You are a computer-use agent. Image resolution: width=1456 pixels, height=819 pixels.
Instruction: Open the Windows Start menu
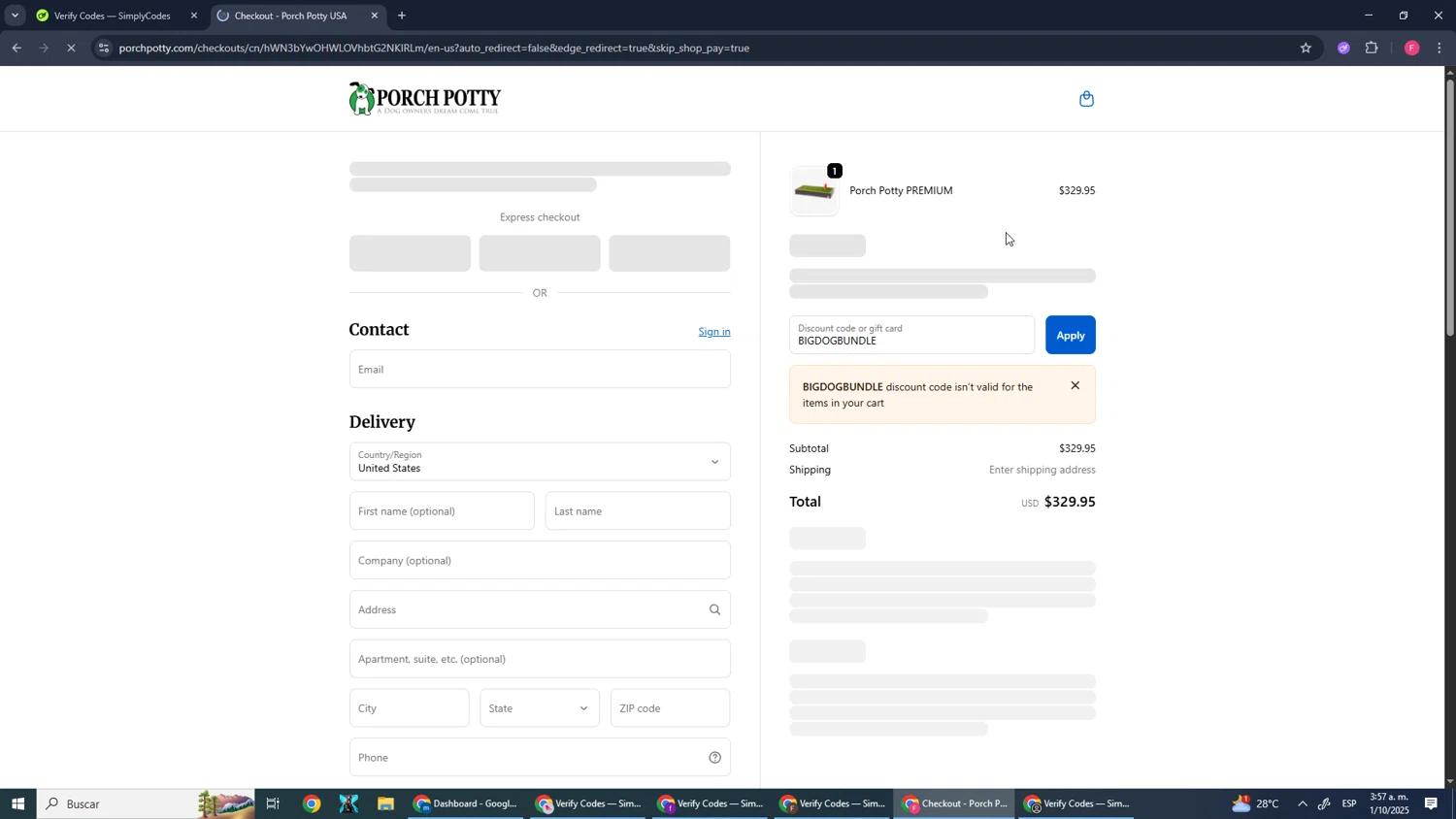tap(17, 804)
